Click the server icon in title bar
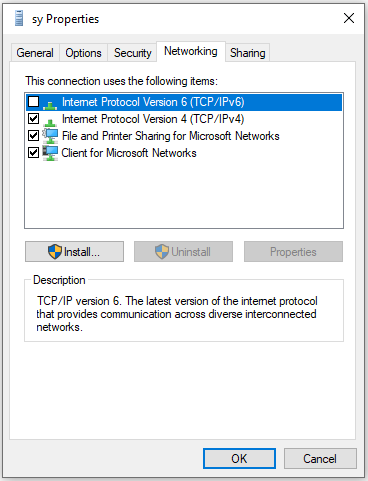This screenshot has height=481, width=368. click(x=19, y=18)
